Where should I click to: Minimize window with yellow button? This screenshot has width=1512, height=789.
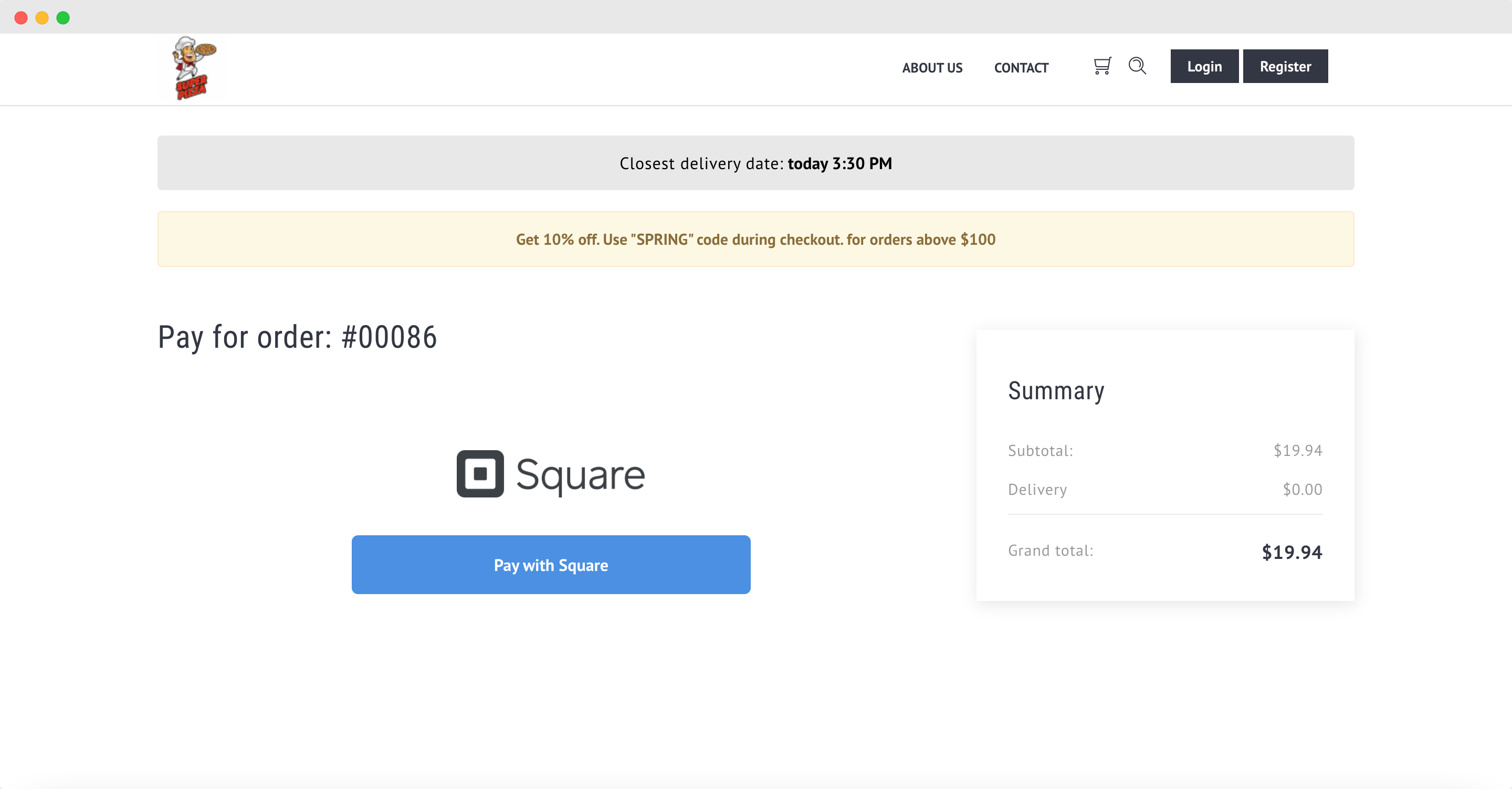(x=42, y=18)
